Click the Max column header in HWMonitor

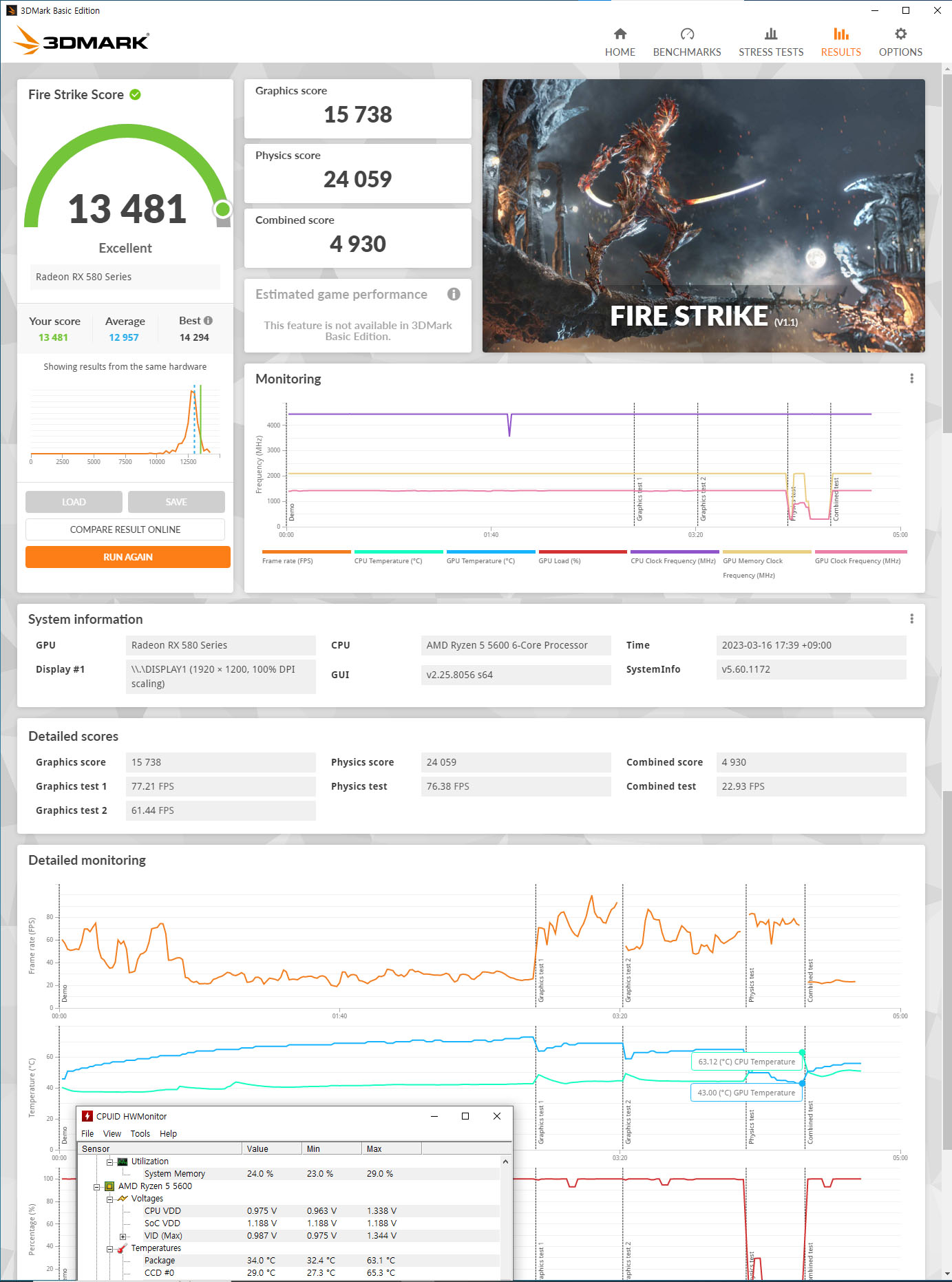pyautogui.click(x=392, y=1148)
